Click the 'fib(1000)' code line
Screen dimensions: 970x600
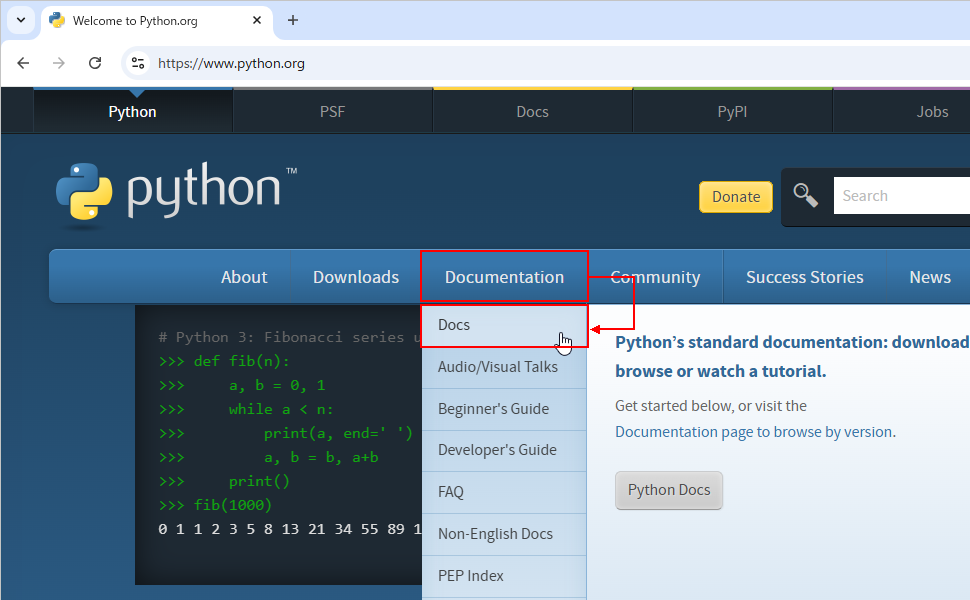point(215,505)
